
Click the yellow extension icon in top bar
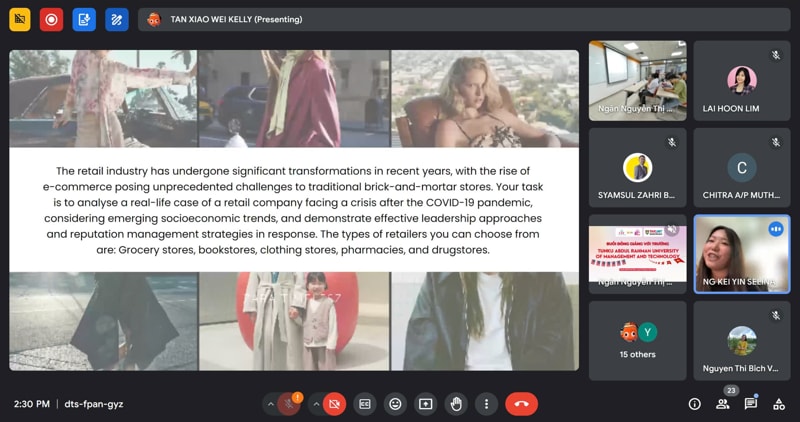pyautogui.click(x=20, y=19)
